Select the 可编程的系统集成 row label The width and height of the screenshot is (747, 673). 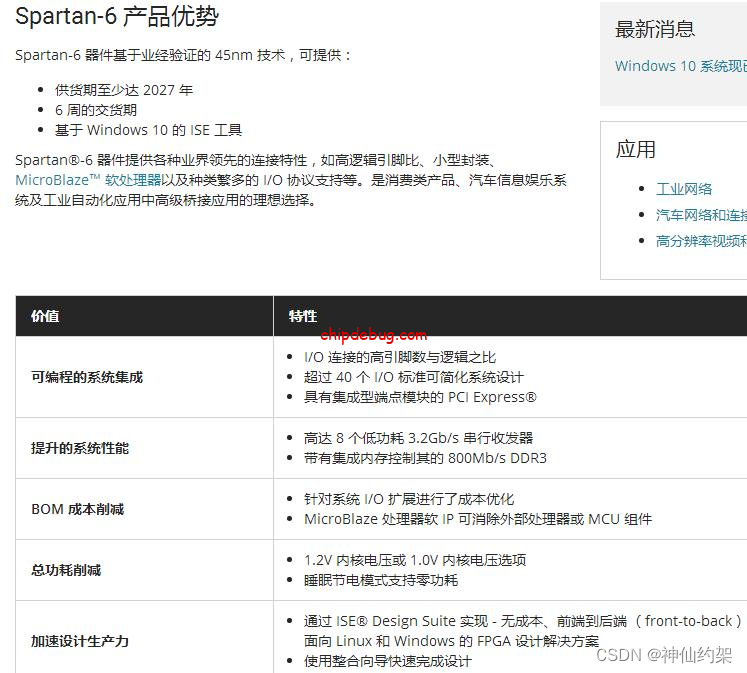coord(87,377)
